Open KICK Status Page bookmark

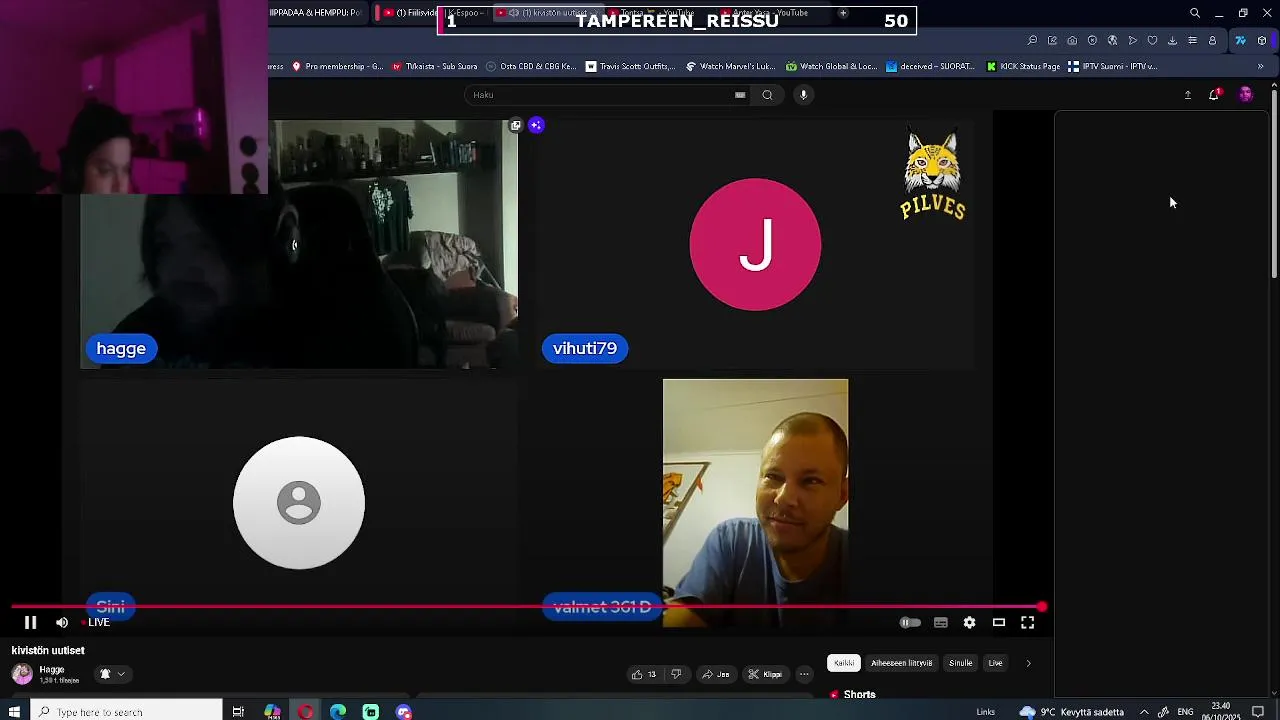point(1023,67)
